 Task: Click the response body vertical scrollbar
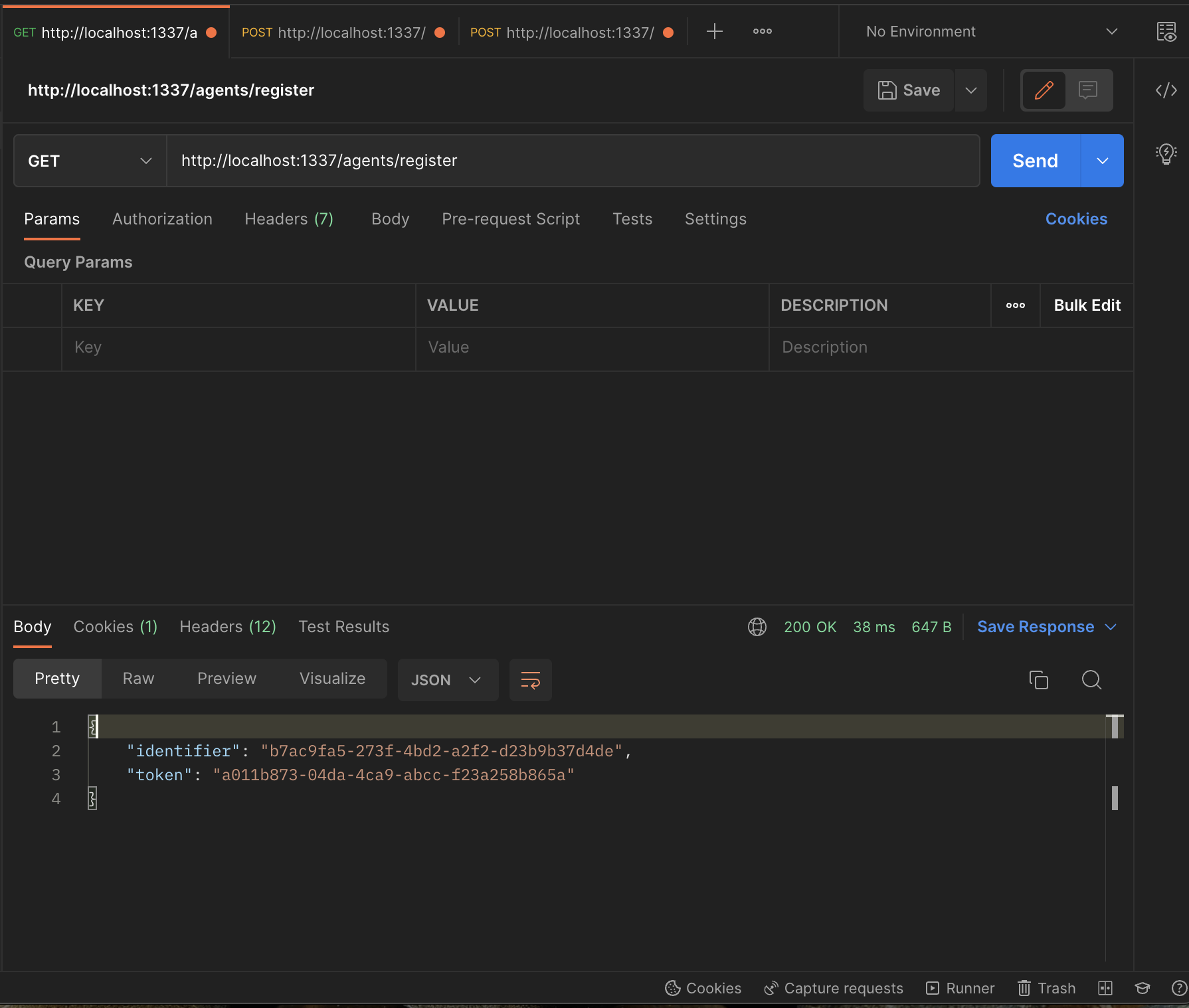[1115, 798]
